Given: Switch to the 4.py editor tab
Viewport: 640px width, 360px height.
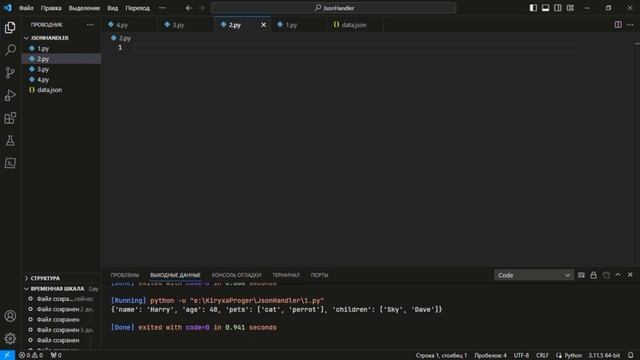Looking at the screenshot, I should pyautogui.click(x=129, y=25).
